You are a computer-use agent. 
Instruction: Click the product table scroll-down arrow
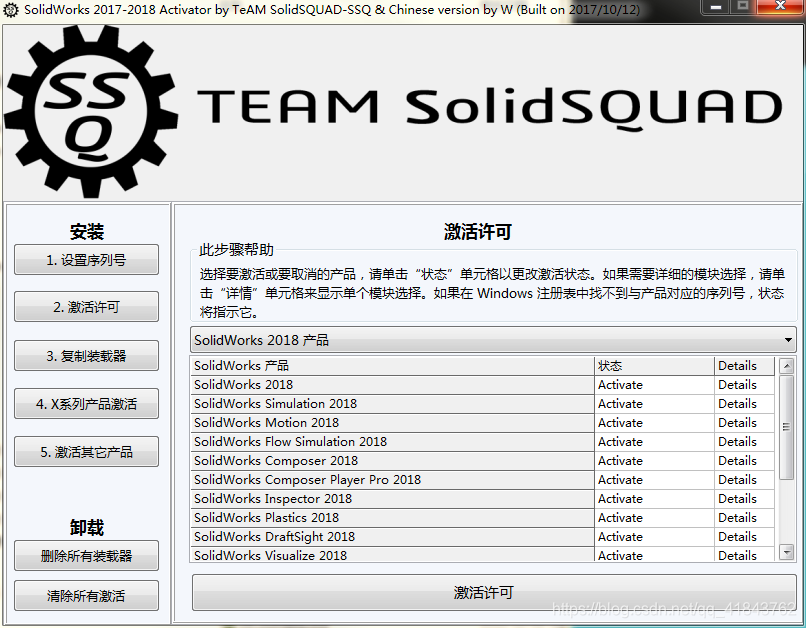click(786, 552)
